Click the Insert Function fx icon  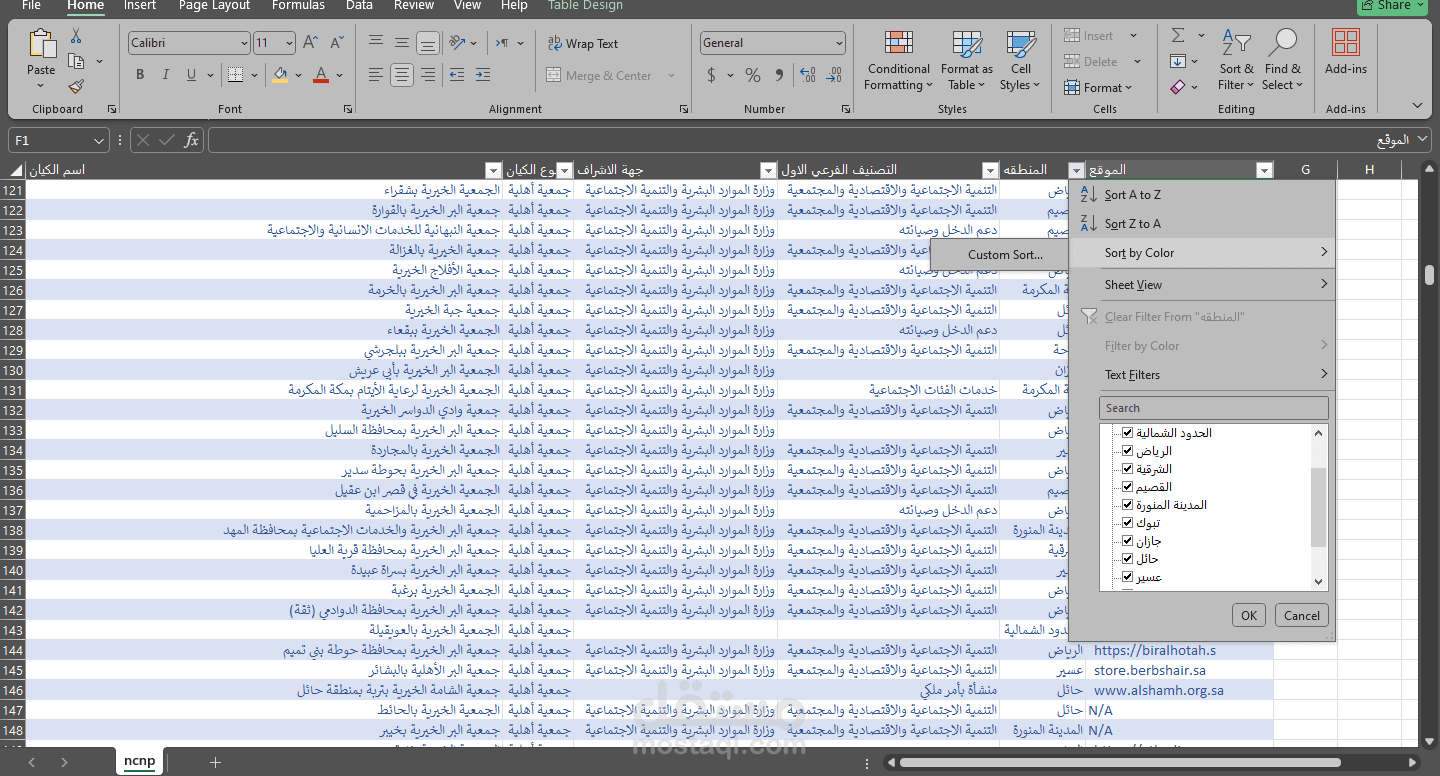[191, 141]
